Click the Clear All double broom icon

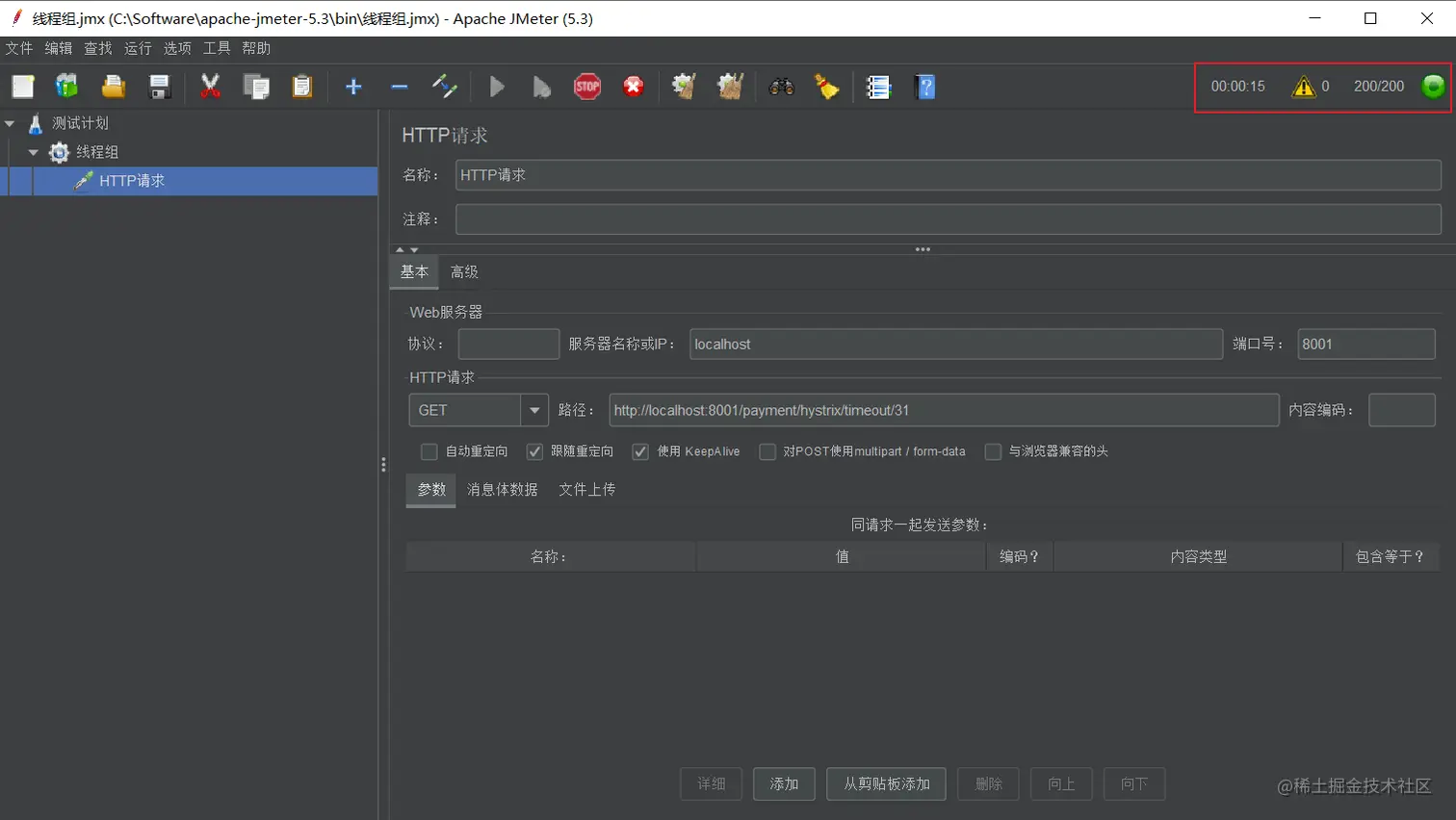click(x=731, y=87)
